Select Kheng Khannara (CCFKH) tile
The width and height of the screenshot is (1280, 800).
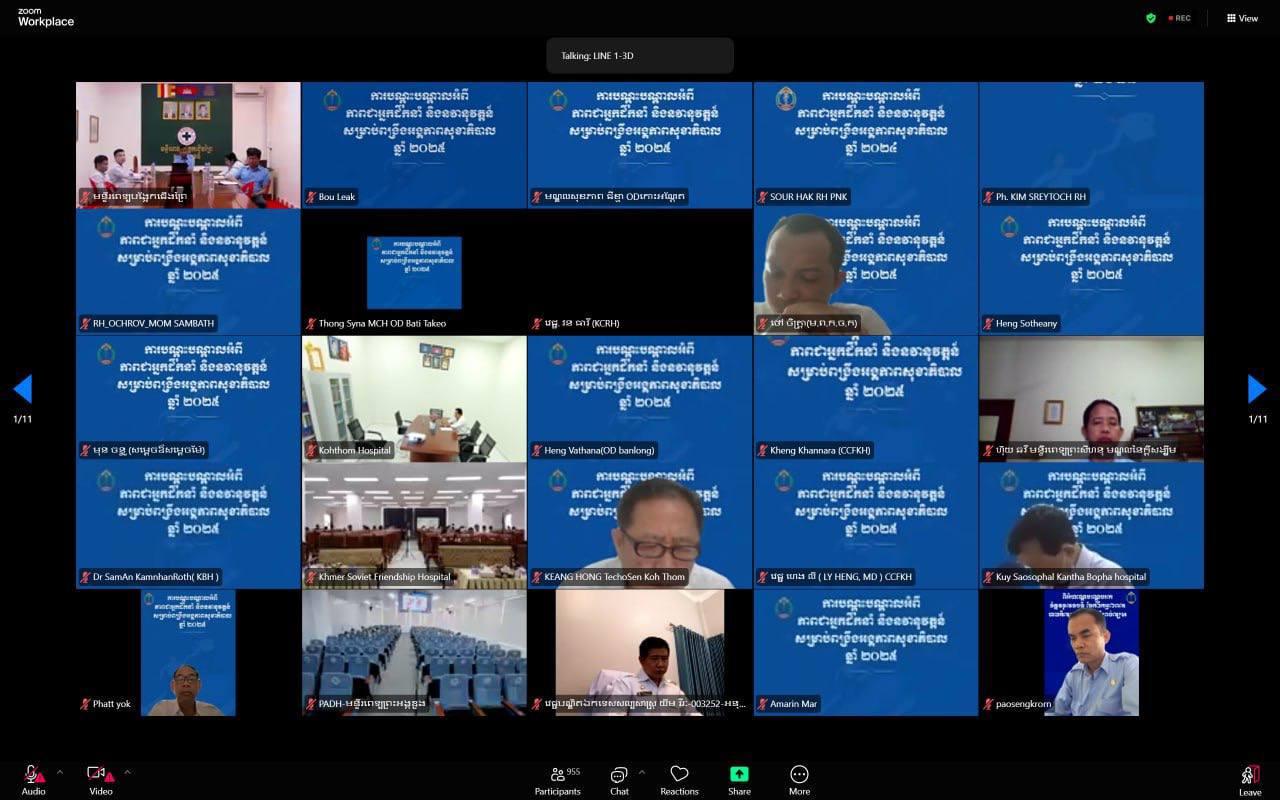tap(866, 399)
